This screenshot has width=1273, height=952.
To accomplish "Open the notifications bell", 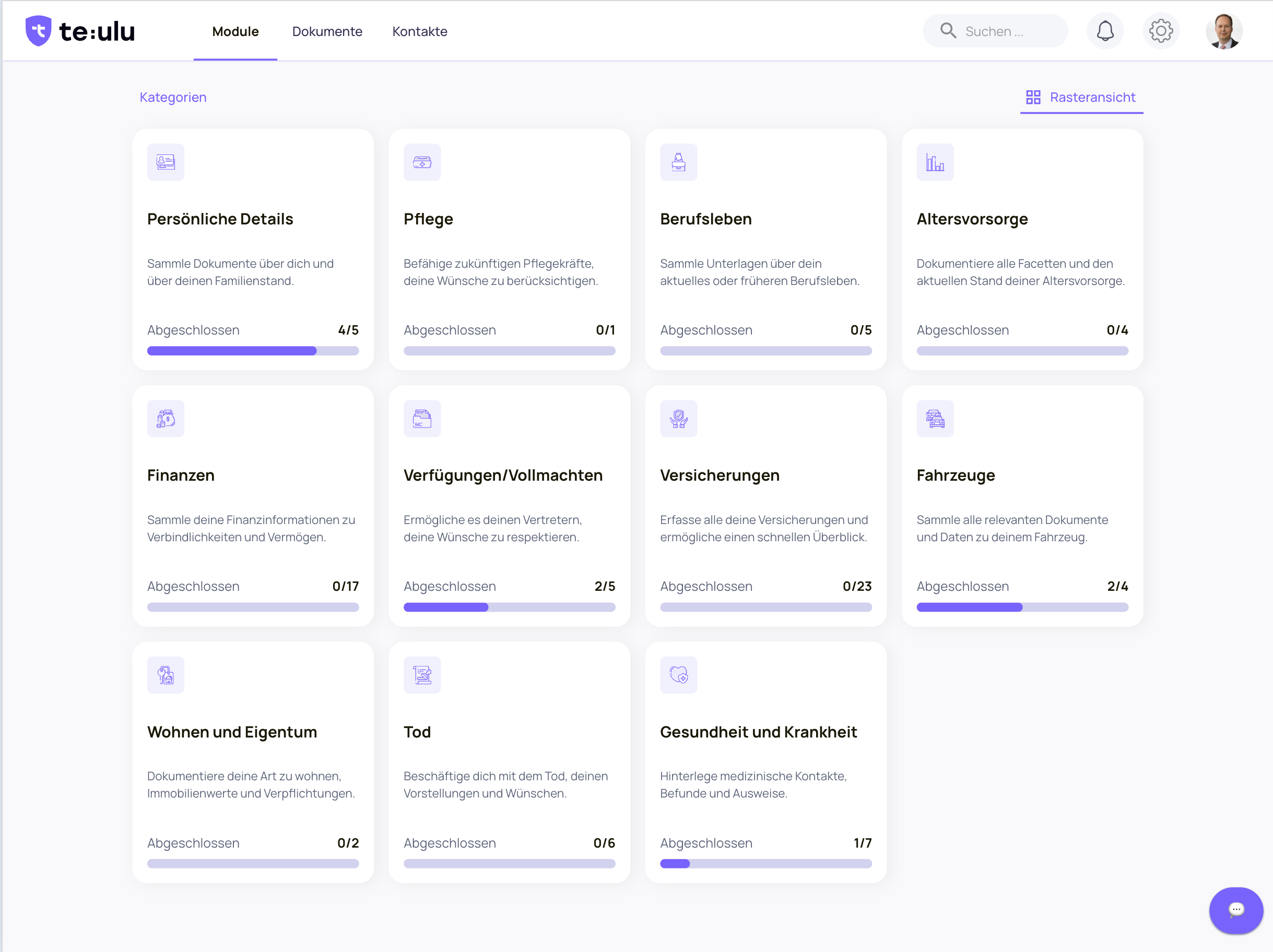I will click(1104, 31).
